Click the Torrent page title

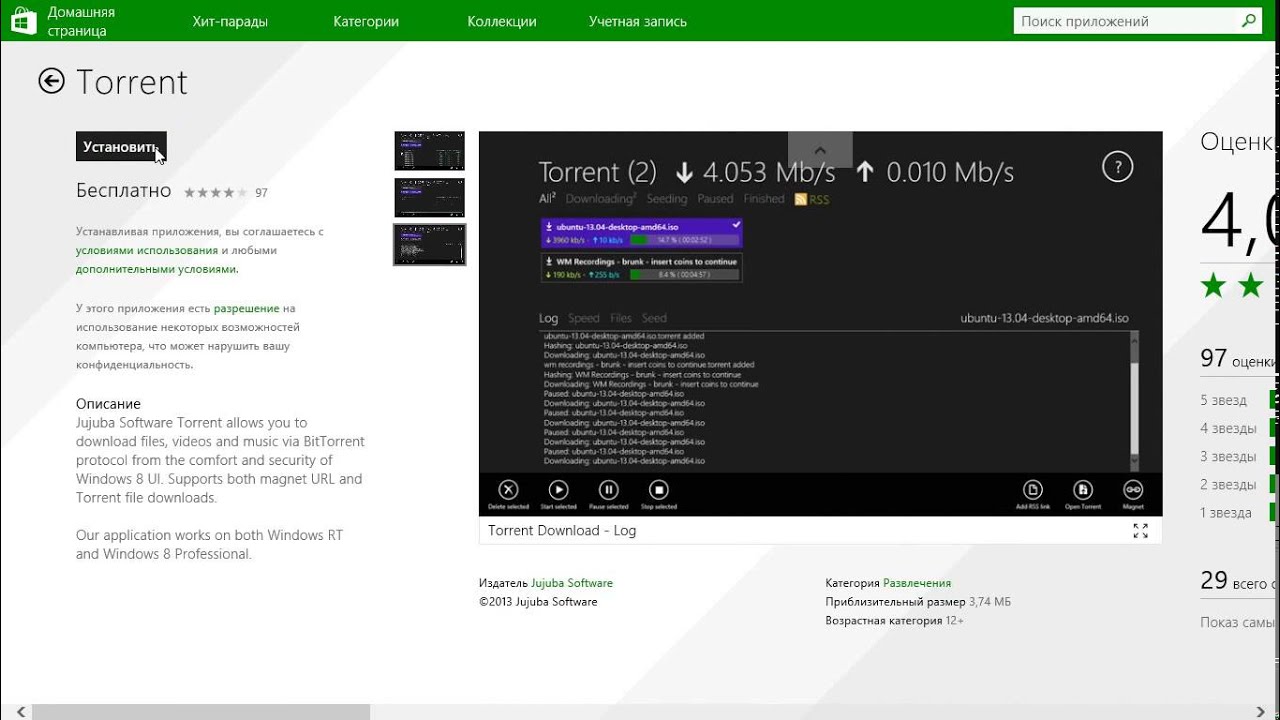pos(132,82)
